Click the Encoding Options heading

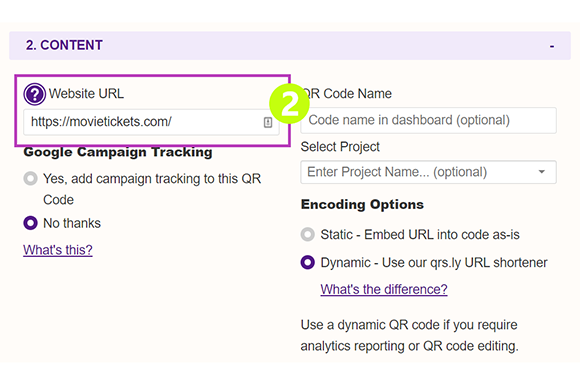point(362,204)
